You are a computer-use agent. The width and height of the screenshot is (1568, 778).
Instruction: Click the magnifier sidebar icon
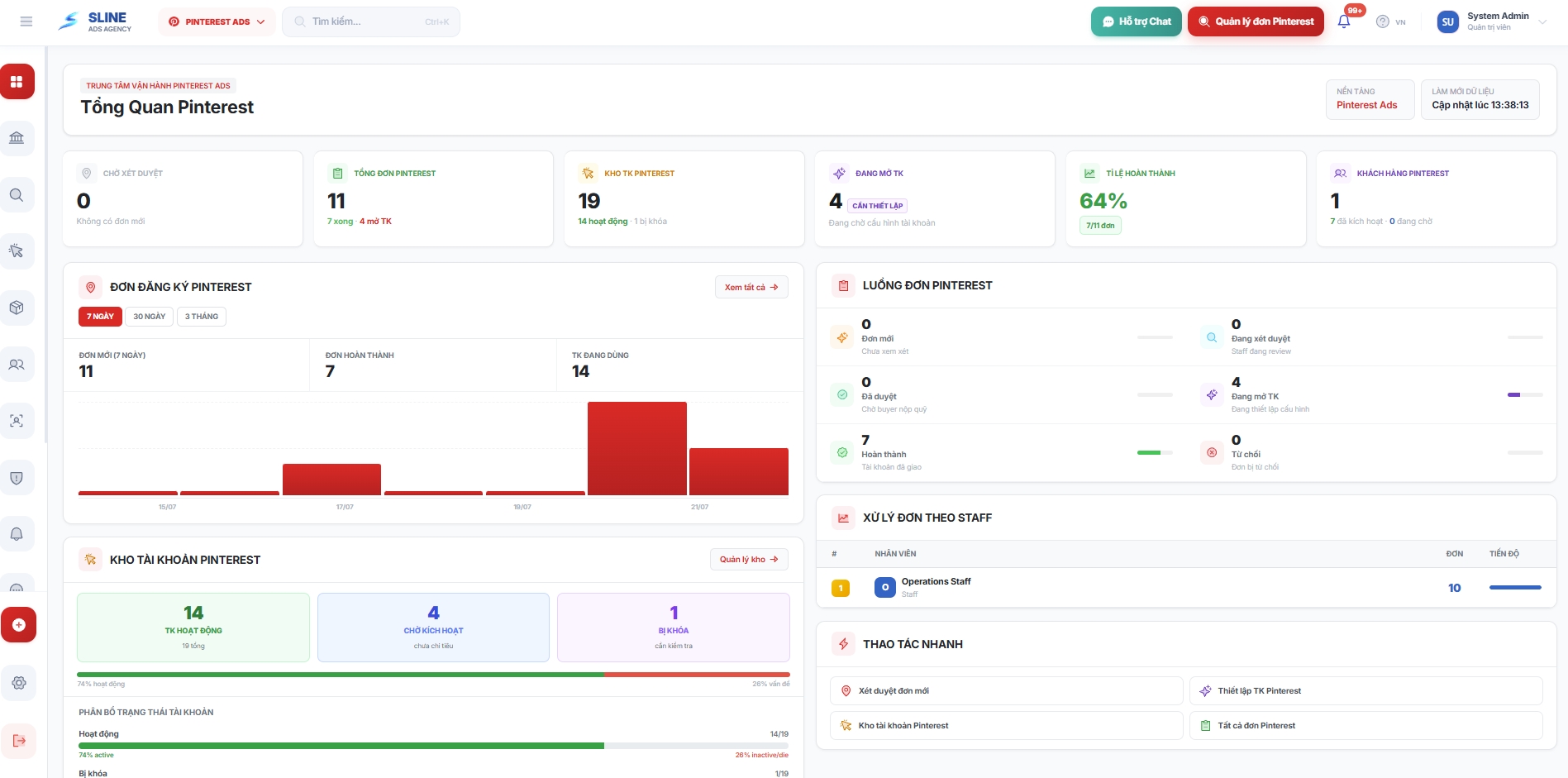coord(17,195)
